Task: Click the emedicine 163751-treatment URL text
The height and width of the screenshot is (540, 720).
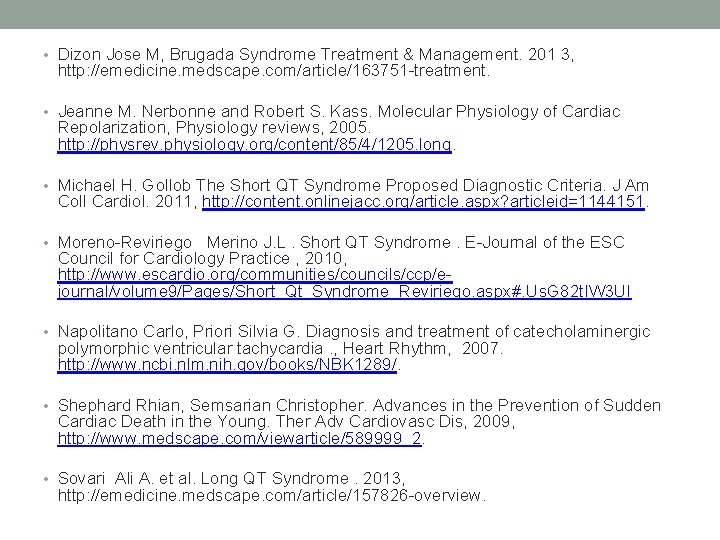Action: click(274, 70)
